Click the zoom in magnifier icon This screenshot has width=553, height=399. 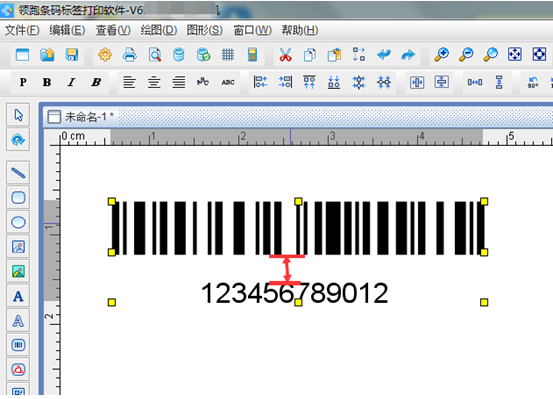click(x=441, y=55)
